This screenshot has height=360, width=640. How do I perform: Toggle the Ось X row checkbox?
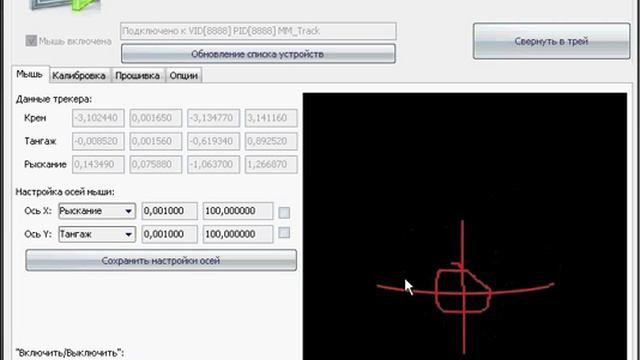(284, 212)
